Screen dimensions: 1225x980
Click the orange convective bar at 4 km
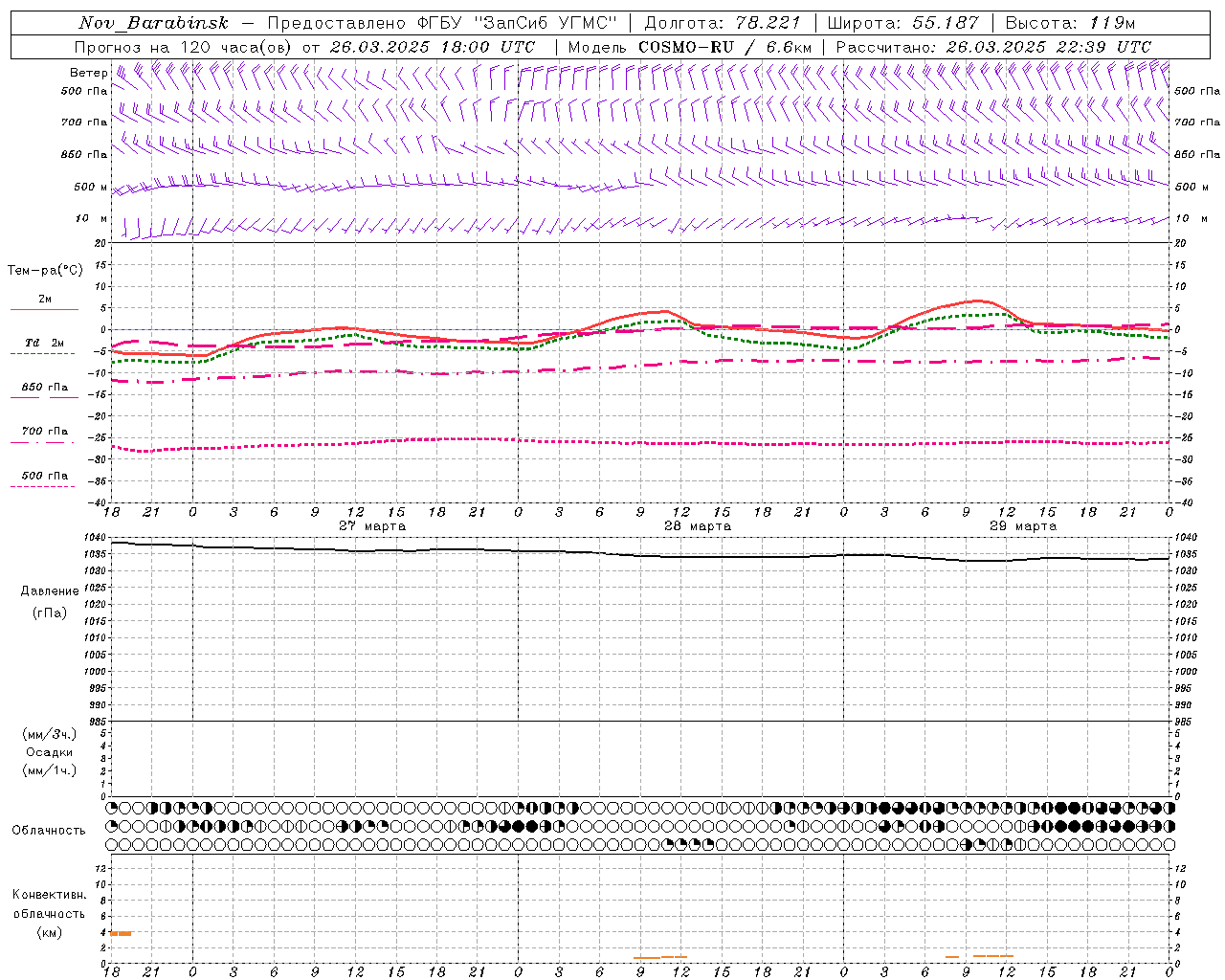tap(122, 933)
